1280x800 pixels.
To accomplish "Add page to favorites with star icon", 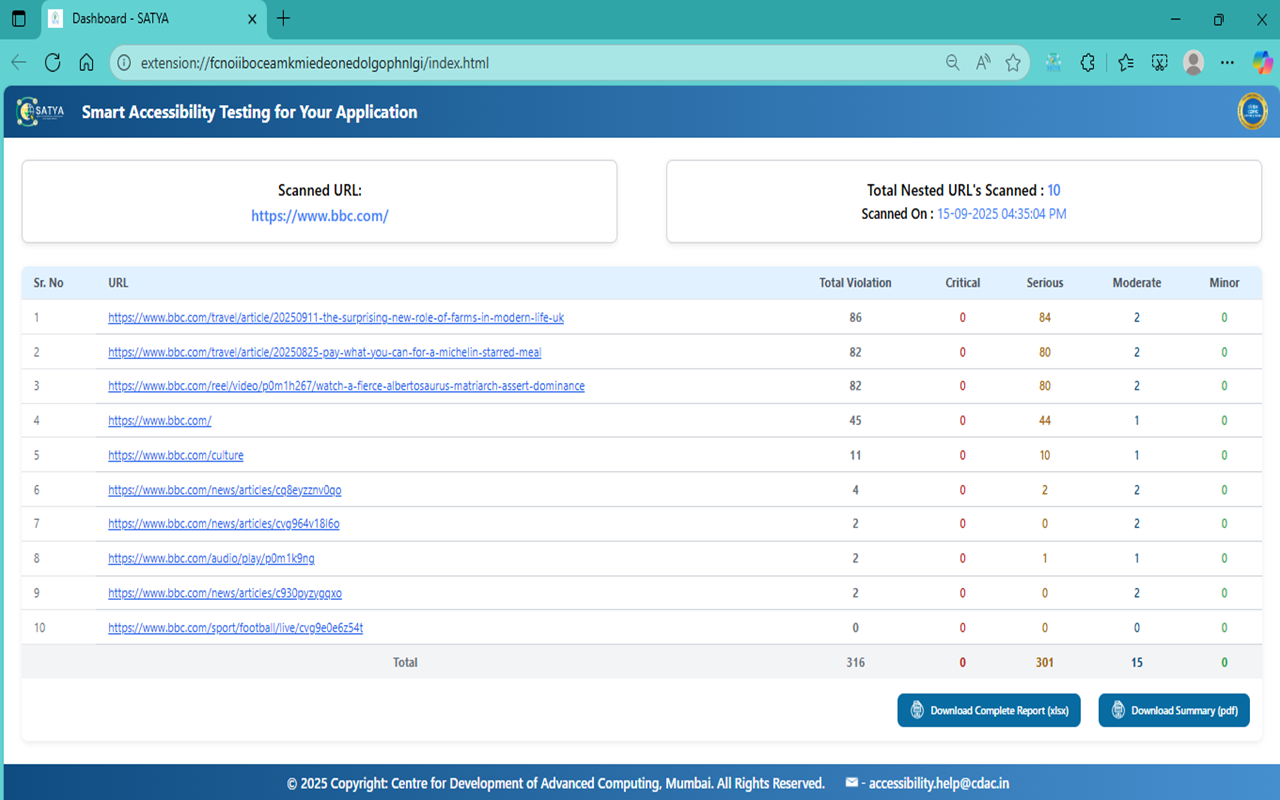I will click(1013, 63).
